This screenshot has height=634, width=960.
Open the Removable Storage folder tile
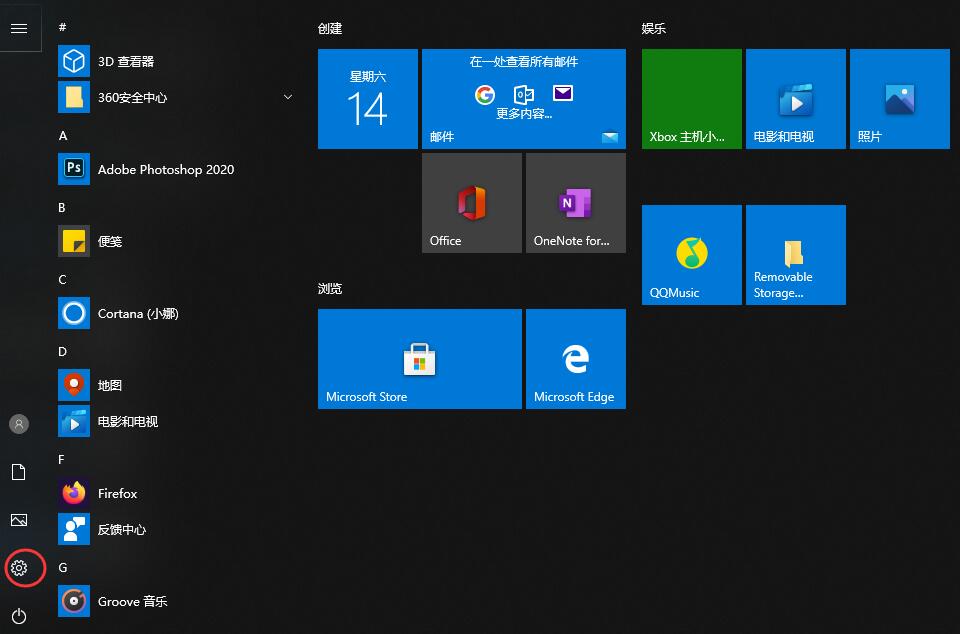pyautogui.click(x=795, y=255)
